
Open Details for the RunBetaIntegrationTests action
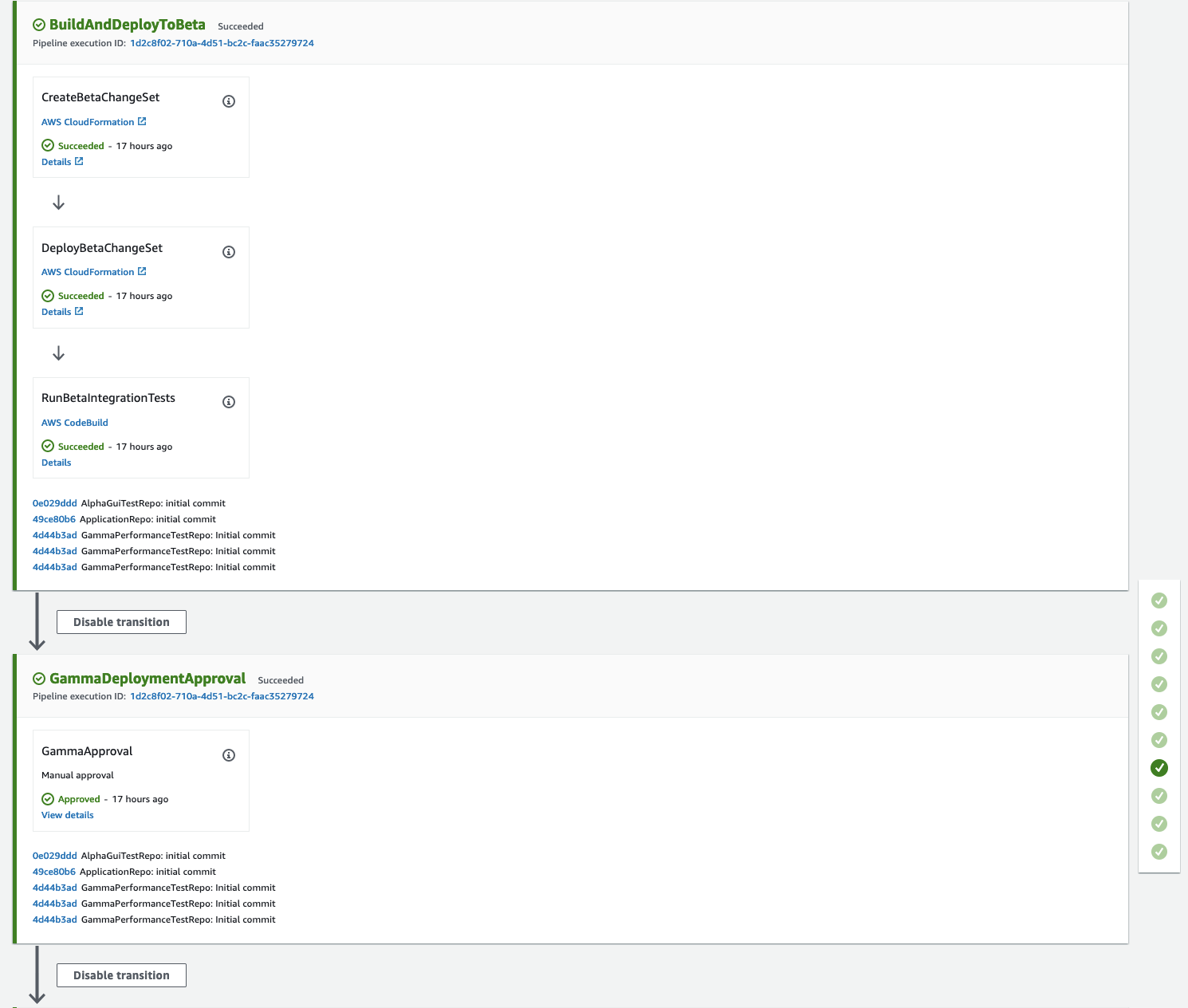[56, 463]
